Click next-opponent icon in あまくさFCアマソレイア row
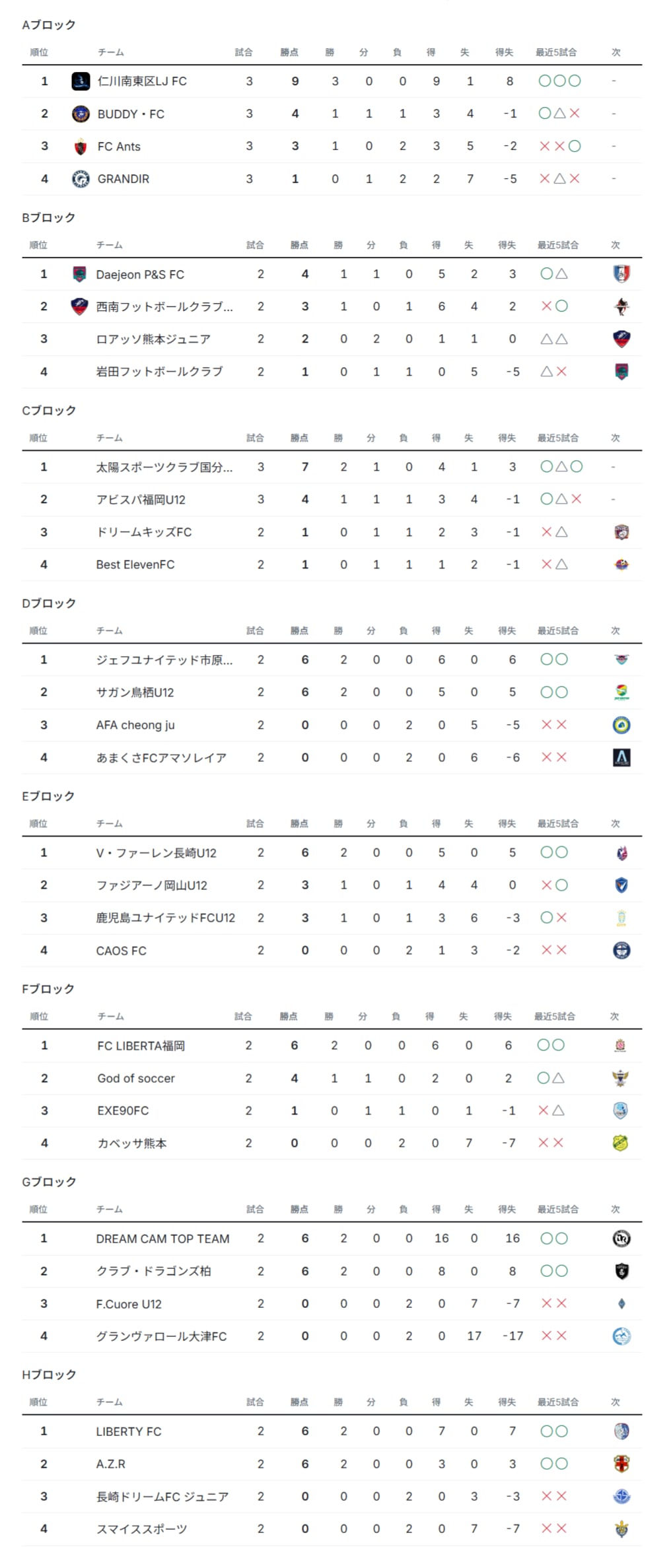Screen dimensions: 671x1568 click(x=621, y=757)
